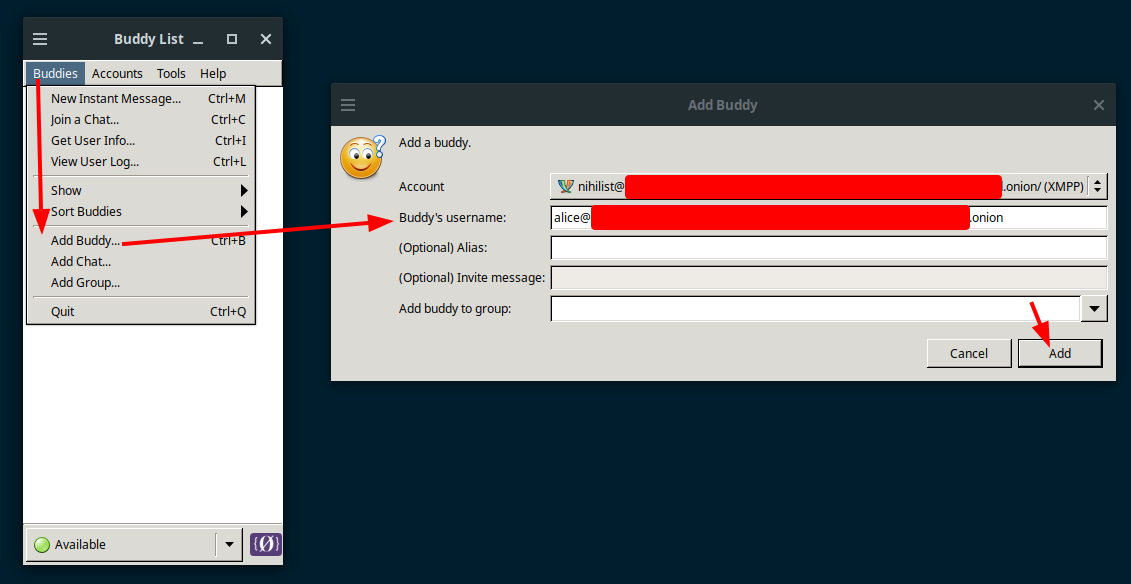Choose Add Group menu entry
The height and width of the screenshot is (584, 1131).
(x=141, y=283)
